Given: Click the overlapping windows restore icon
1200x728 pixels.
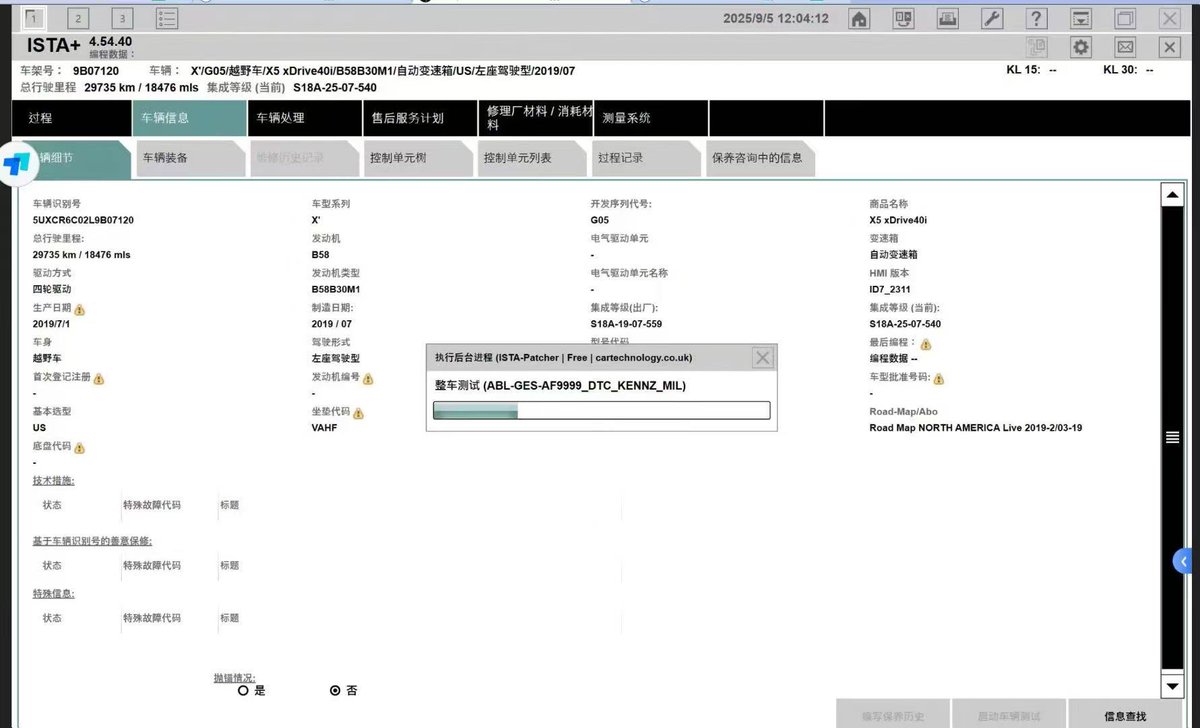Looking at the screenshot, I should click(1125, 18).
